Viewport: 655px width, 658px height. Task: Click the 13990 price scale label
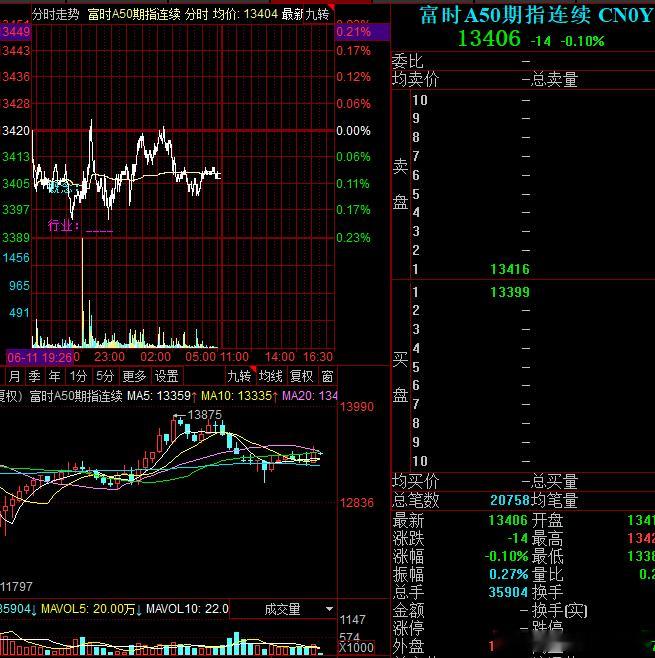click(x=357, y=407)
